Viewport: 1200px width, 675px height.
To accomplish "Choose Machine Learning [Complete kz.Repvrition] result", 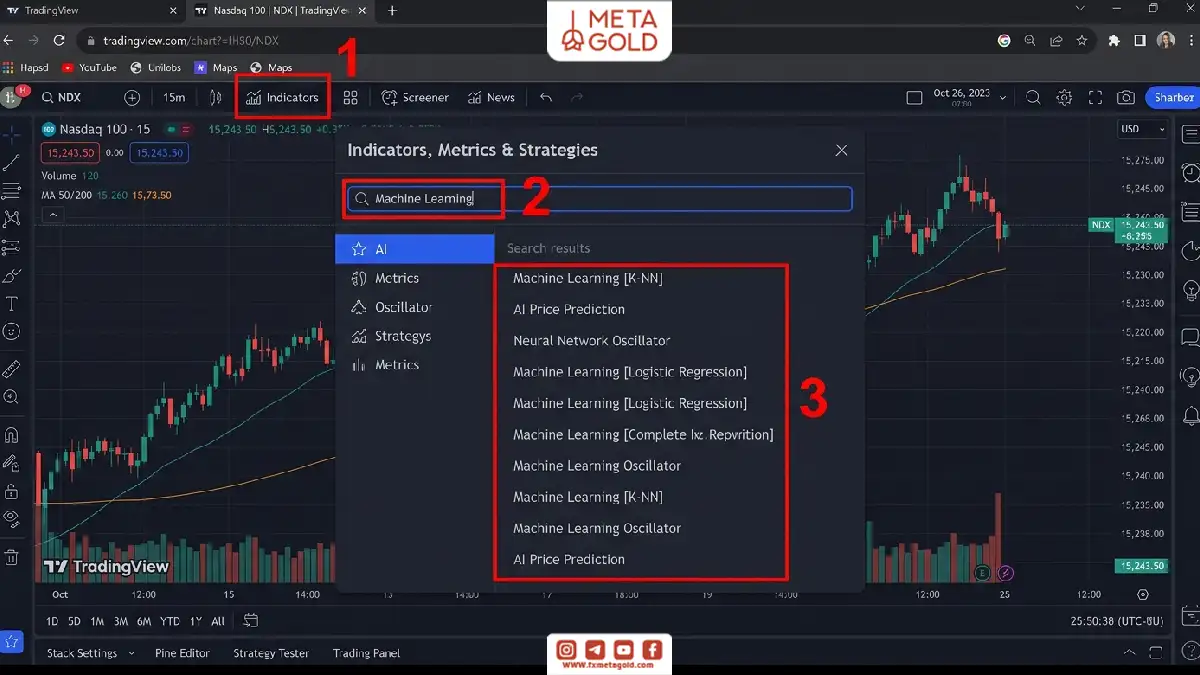I will tap(641, 434).
